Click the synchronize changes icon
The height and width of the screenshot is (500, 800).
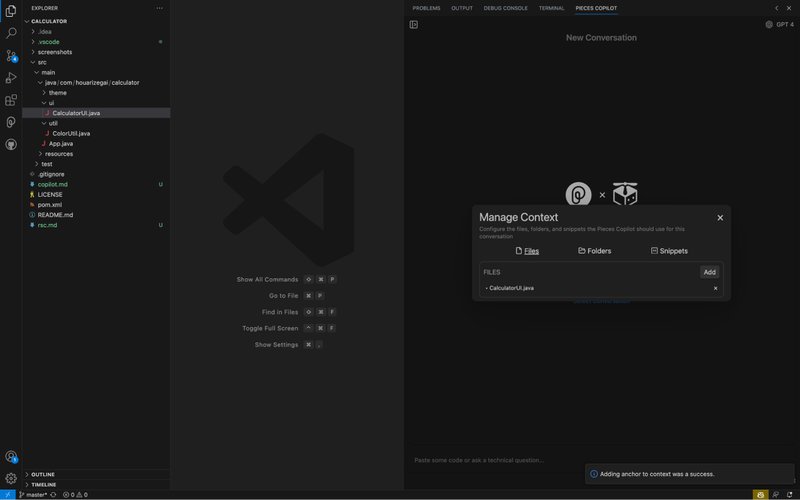click(x=53, y=495)
